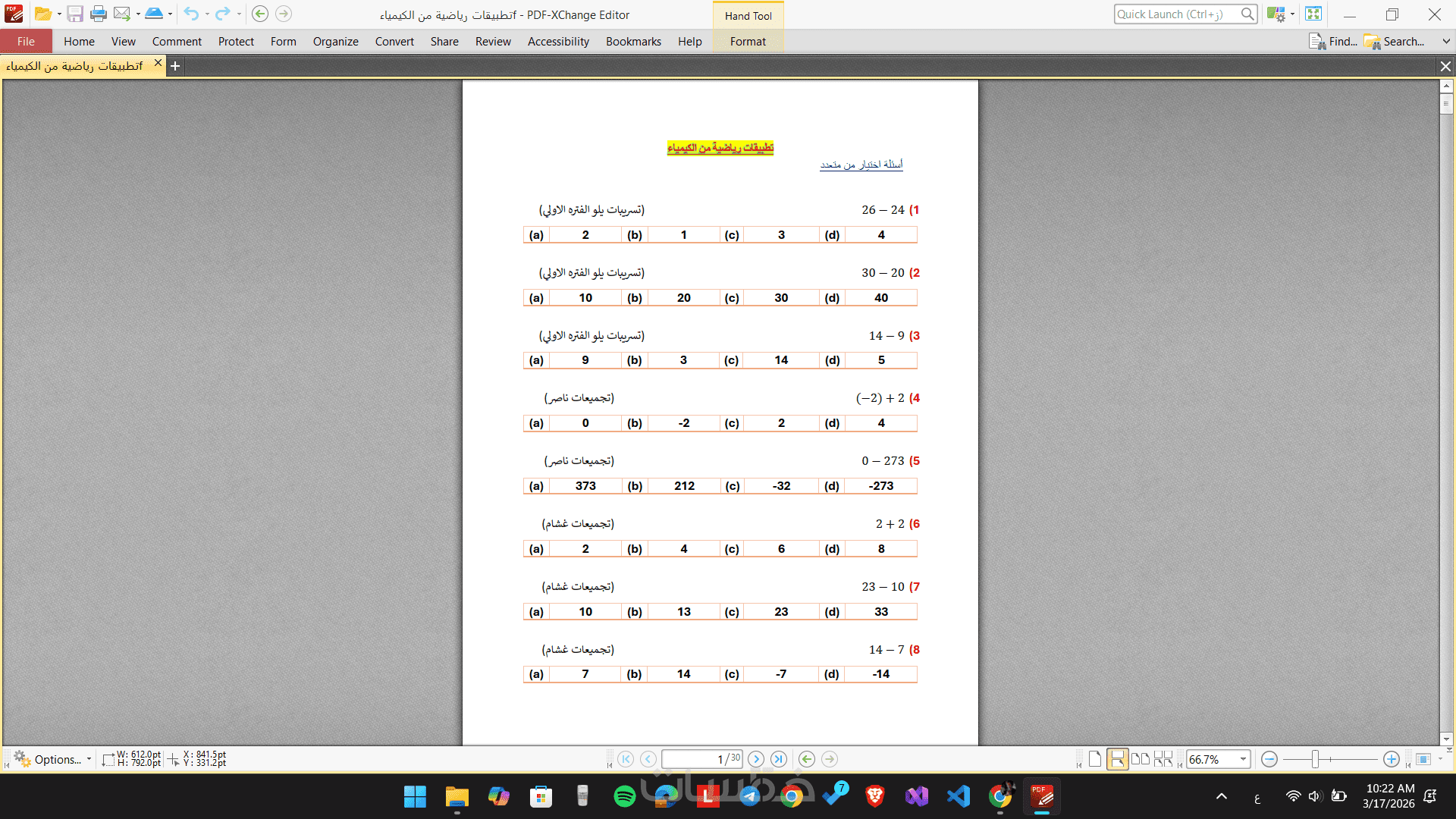Go to the next page arrow

[x=756, y=759]
